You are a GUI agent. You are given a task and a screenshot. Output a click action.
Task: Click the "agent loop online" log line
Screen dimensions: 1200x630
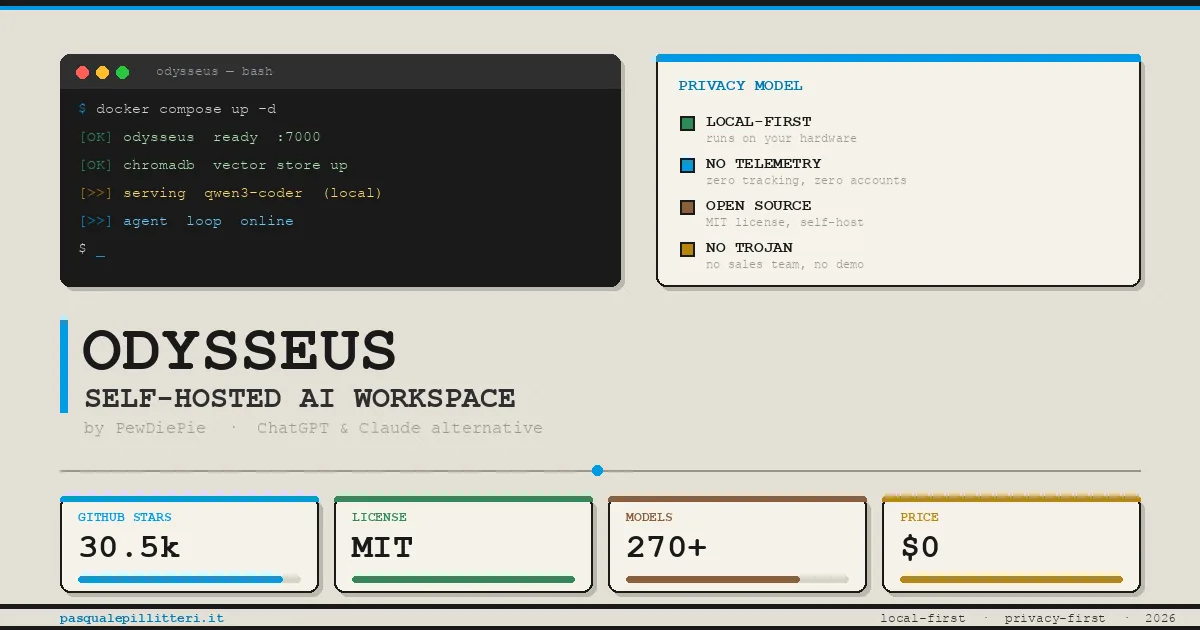(x=186, y=221)
